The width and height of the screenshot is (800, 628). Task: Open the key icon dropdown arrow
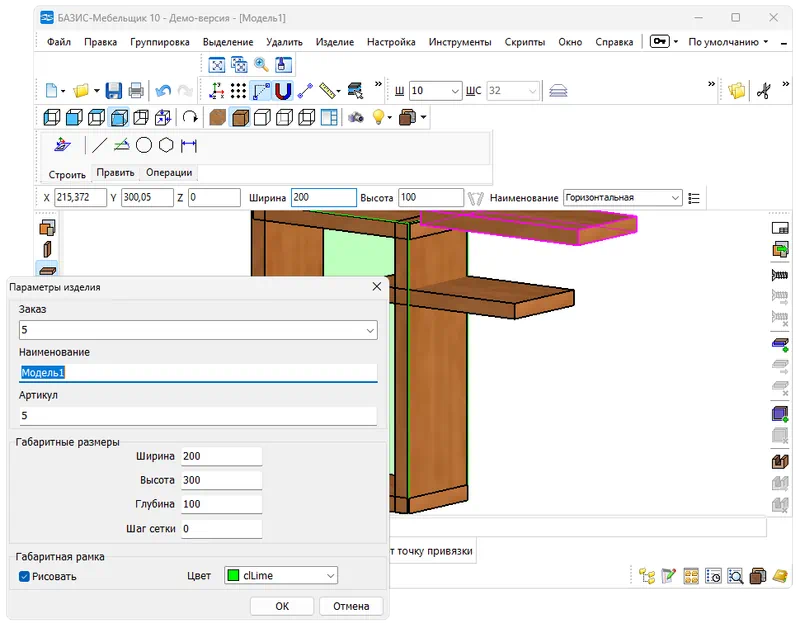point(676,41)
